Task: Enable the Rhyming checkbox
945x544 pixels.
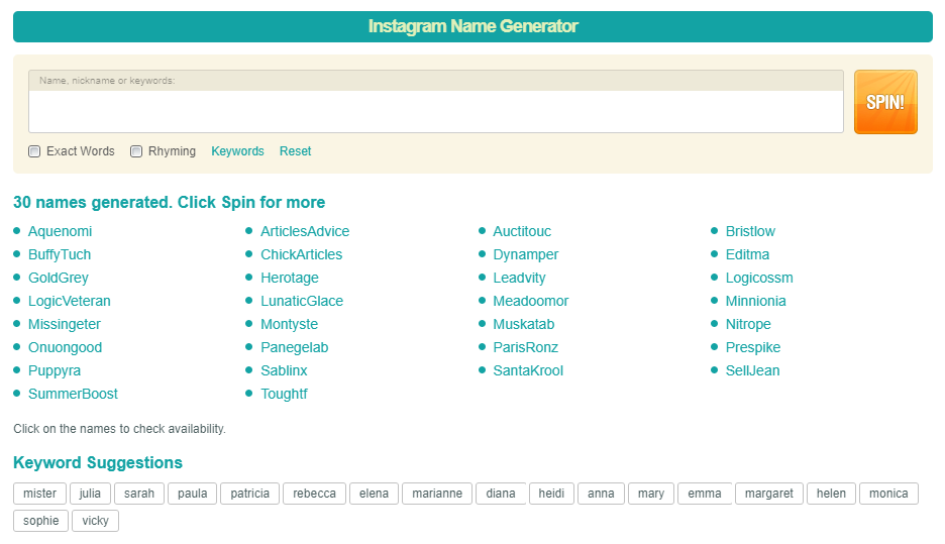Action: point(136,151)
